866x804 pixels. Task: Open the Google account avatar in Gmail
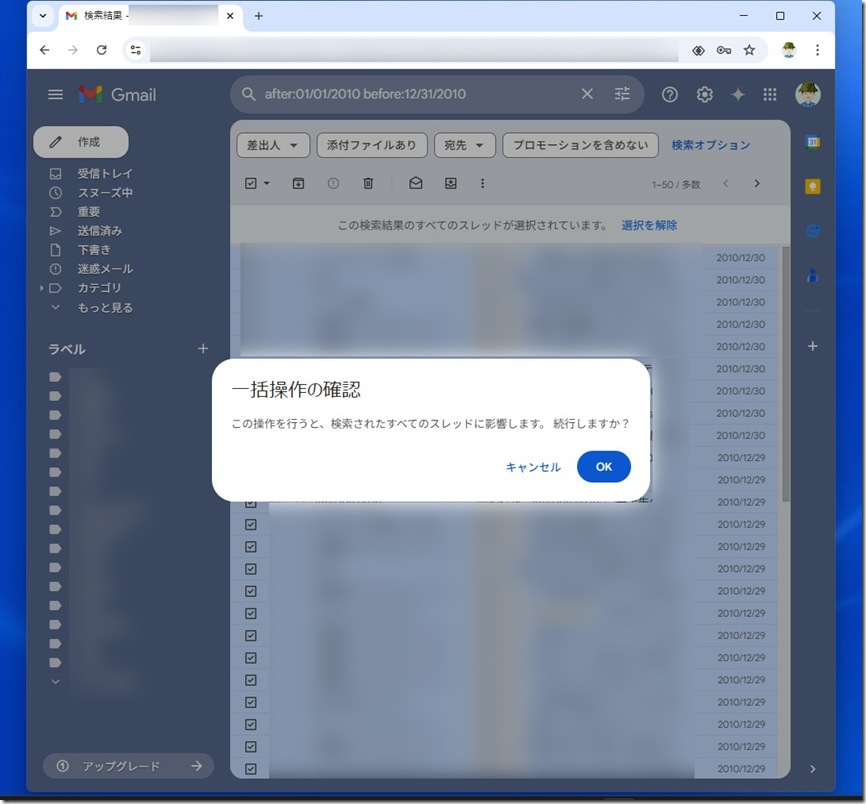[x=807, y=94]
